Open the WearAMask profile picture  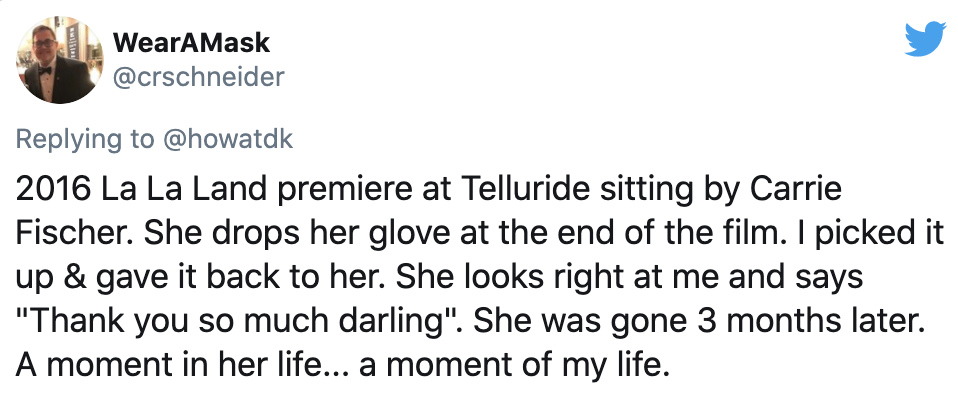coord(60,60)
